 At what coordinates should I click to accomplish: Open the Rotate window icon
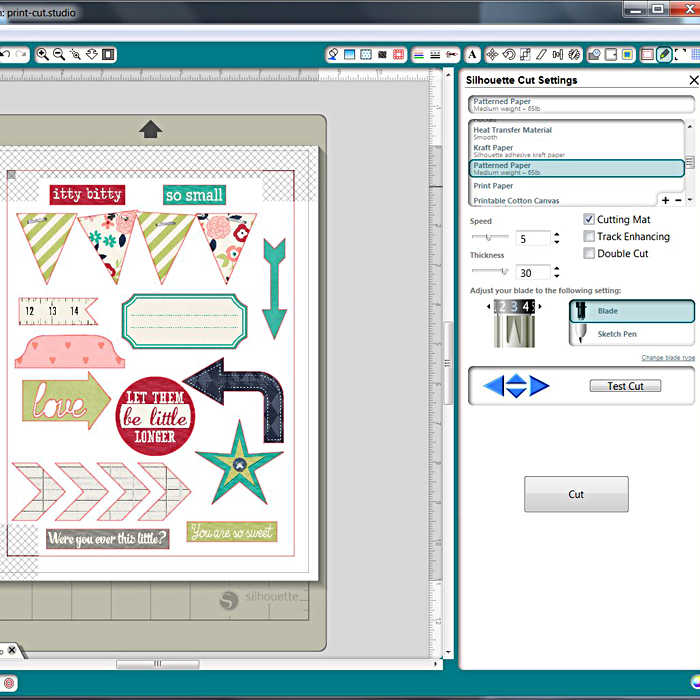[x=508, y=54]
